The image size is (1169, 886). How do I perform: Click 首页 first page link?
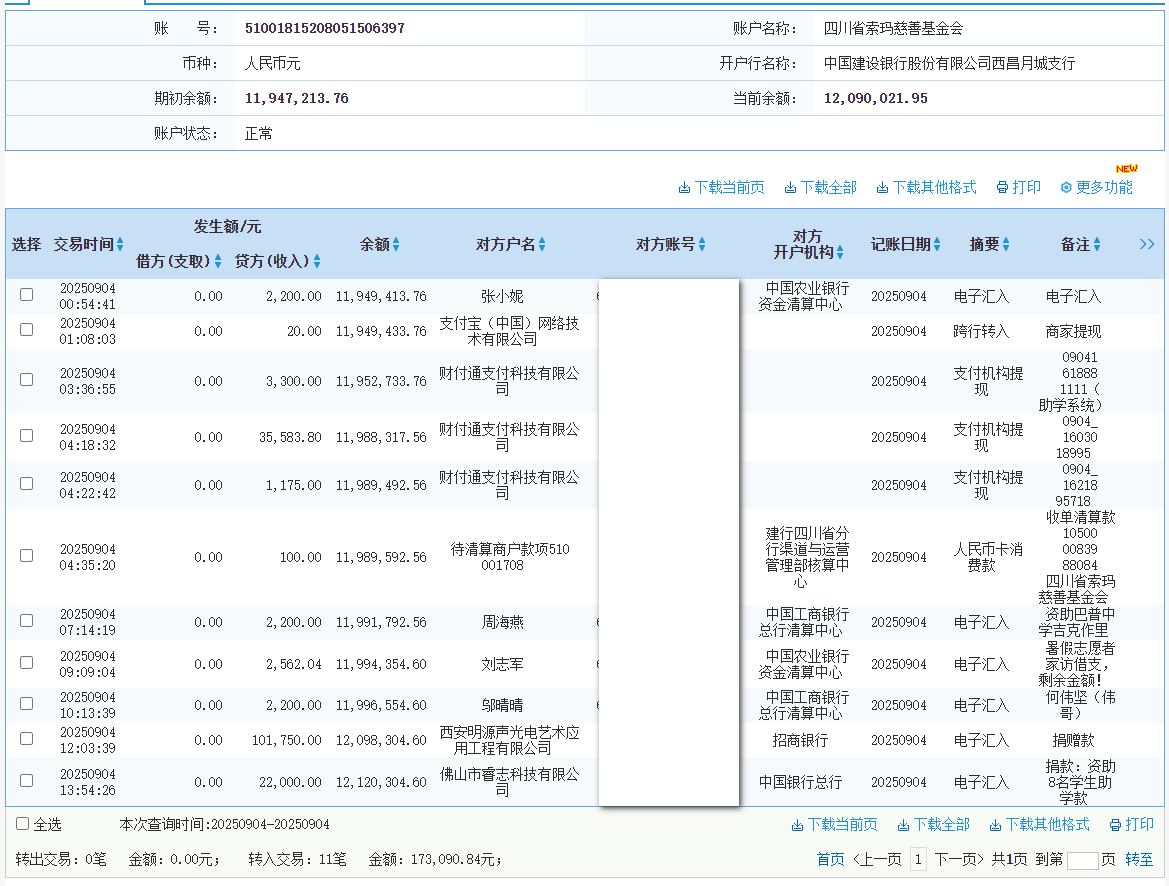[830, 860]
